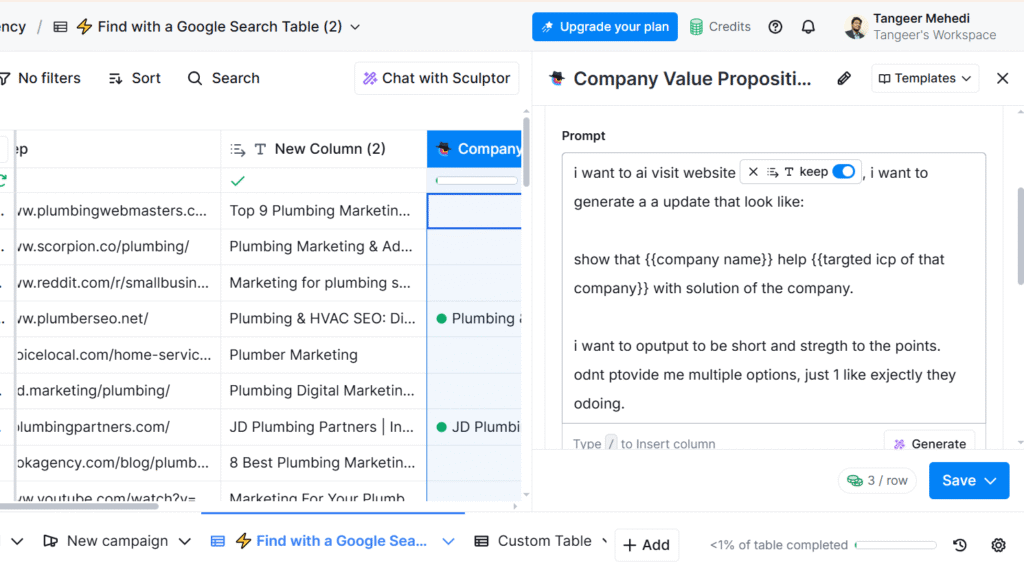
Task: Click the pencil edit icon beside column title
Action: click(x=844, y=78)
